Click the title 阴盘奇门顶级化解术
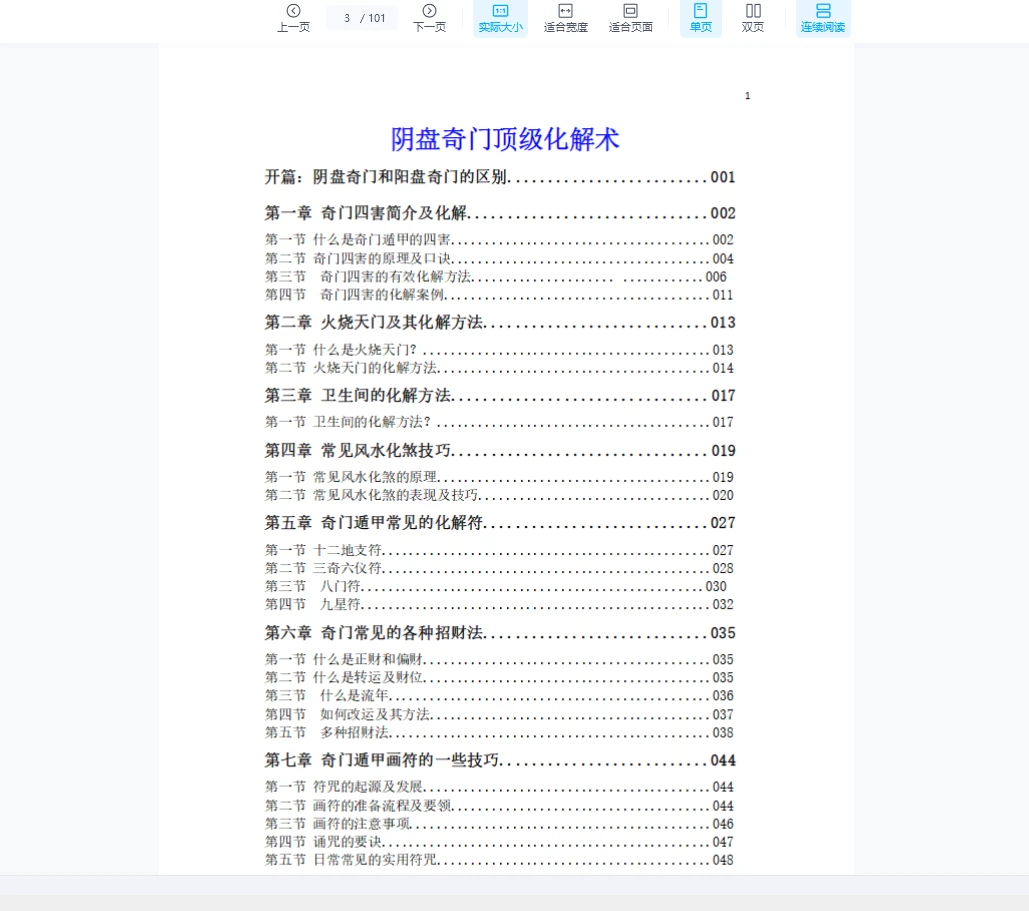 (x=505, y=139)
